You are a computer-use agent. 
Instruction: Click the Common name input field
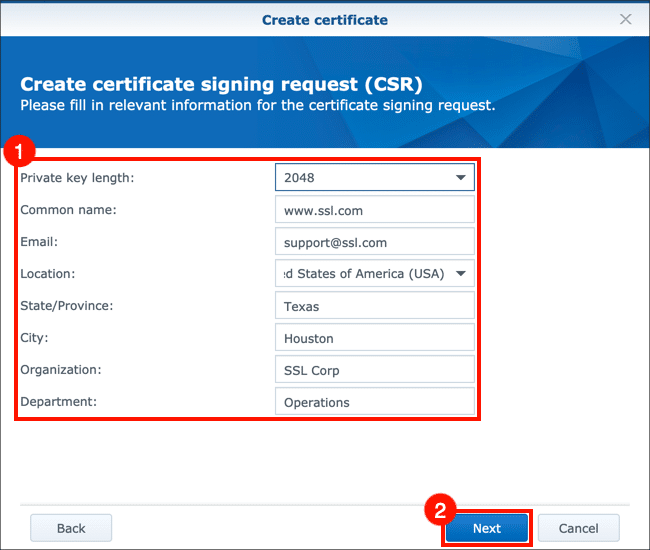point(374,210)
